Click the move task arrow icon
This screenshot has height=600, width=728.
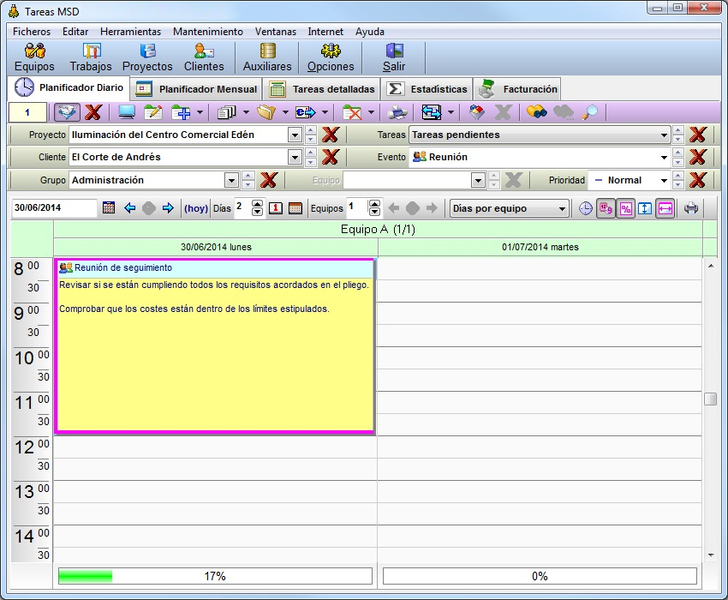pyautogui.click(x=306, y=112)
